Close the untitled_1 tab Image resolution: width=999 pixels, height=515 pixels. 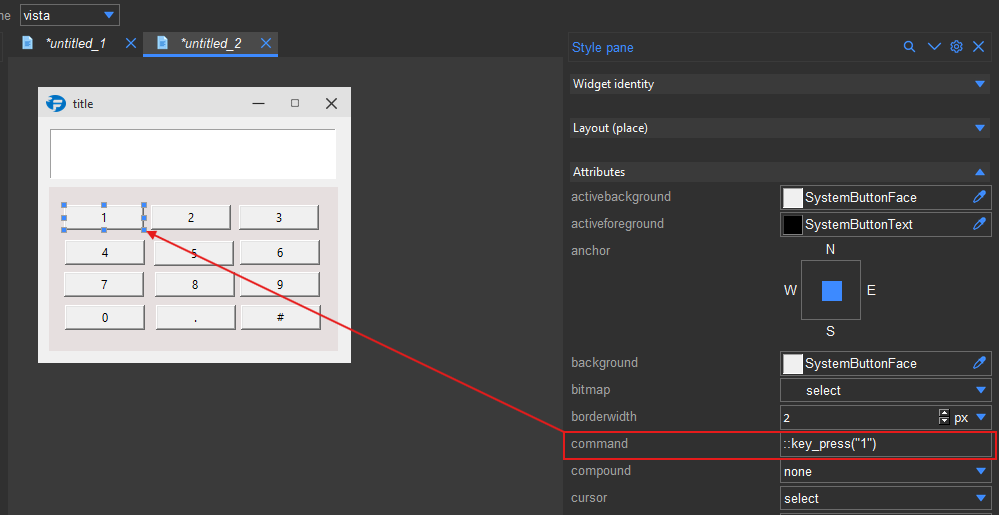(131, 43)
